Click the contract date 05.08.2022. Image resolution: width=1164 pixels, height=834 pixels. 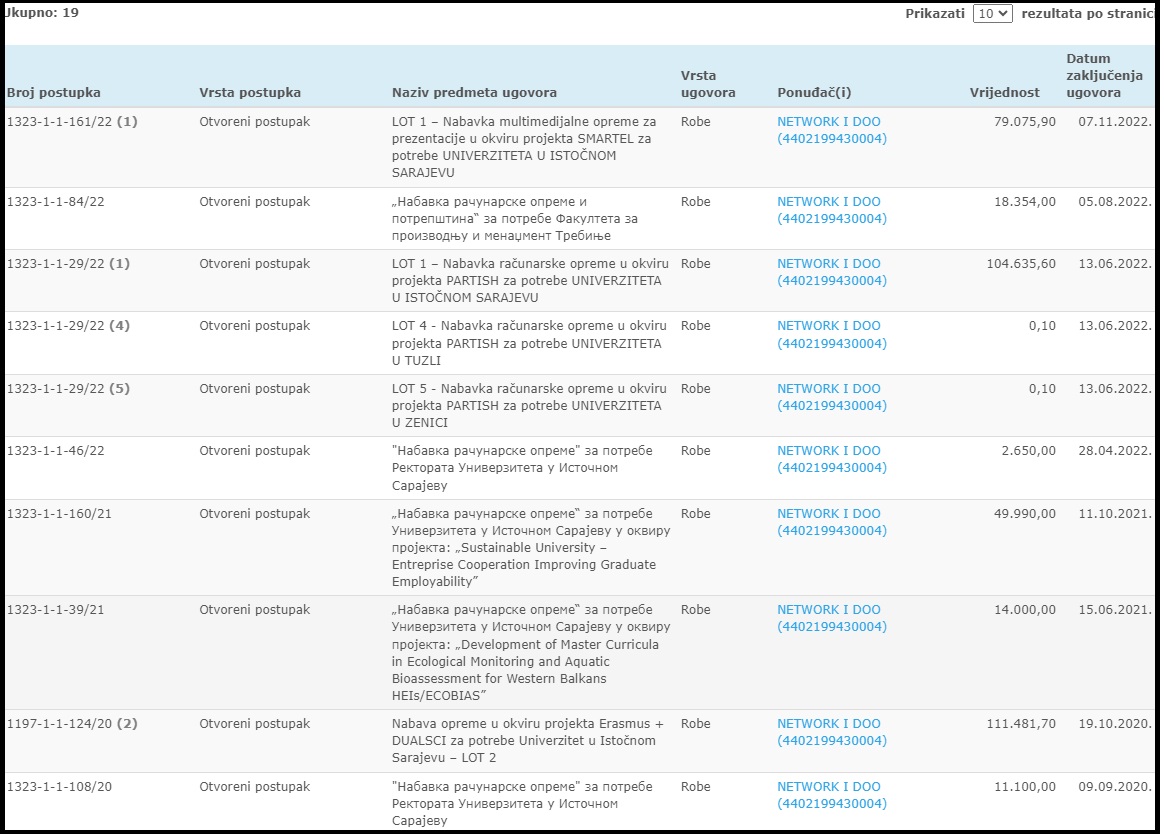1115,201
